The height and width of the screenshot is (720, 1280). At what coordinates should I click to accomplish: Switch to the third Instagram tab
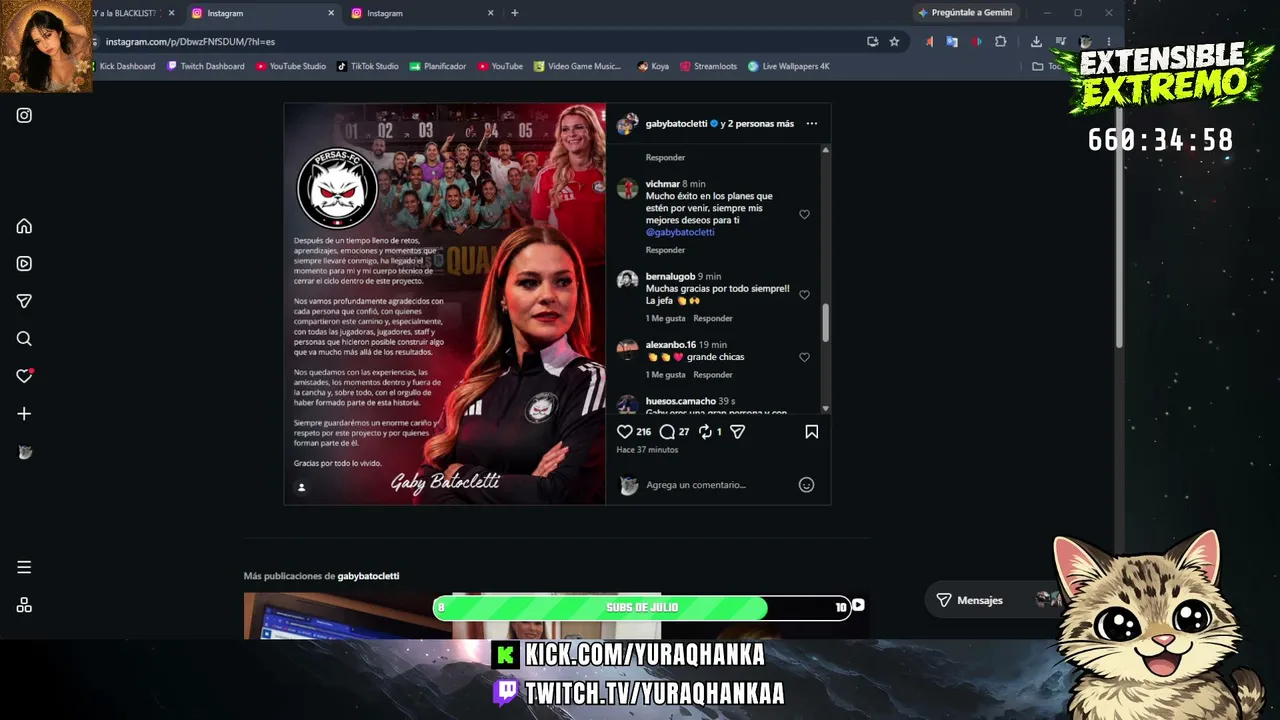click(422, 13)
